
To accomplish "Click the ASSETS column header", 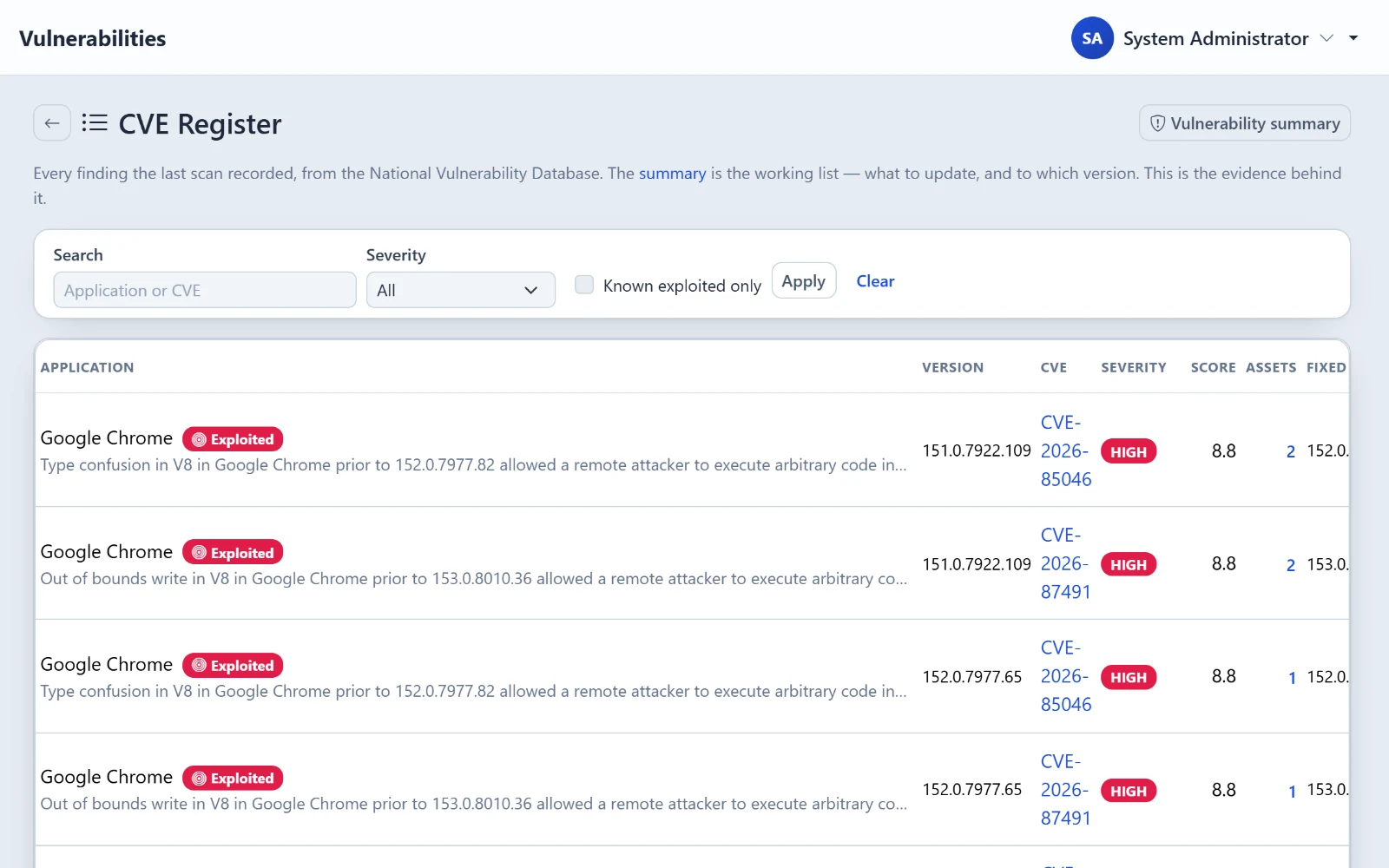I will click(x=1271, y=367).
